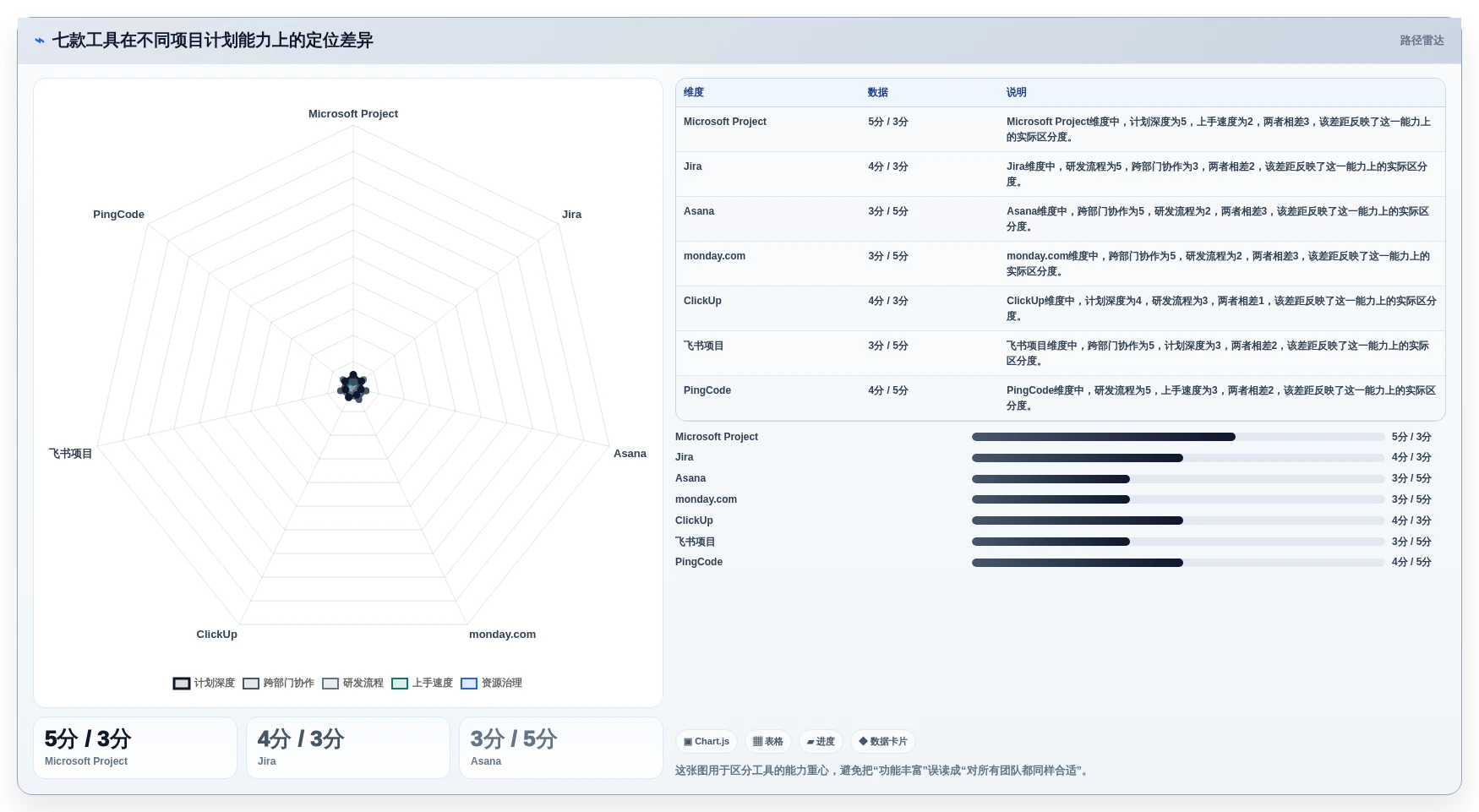Click the data points at radar chart center
This screenshot has height=812, width=1479.
pos(353,388)
